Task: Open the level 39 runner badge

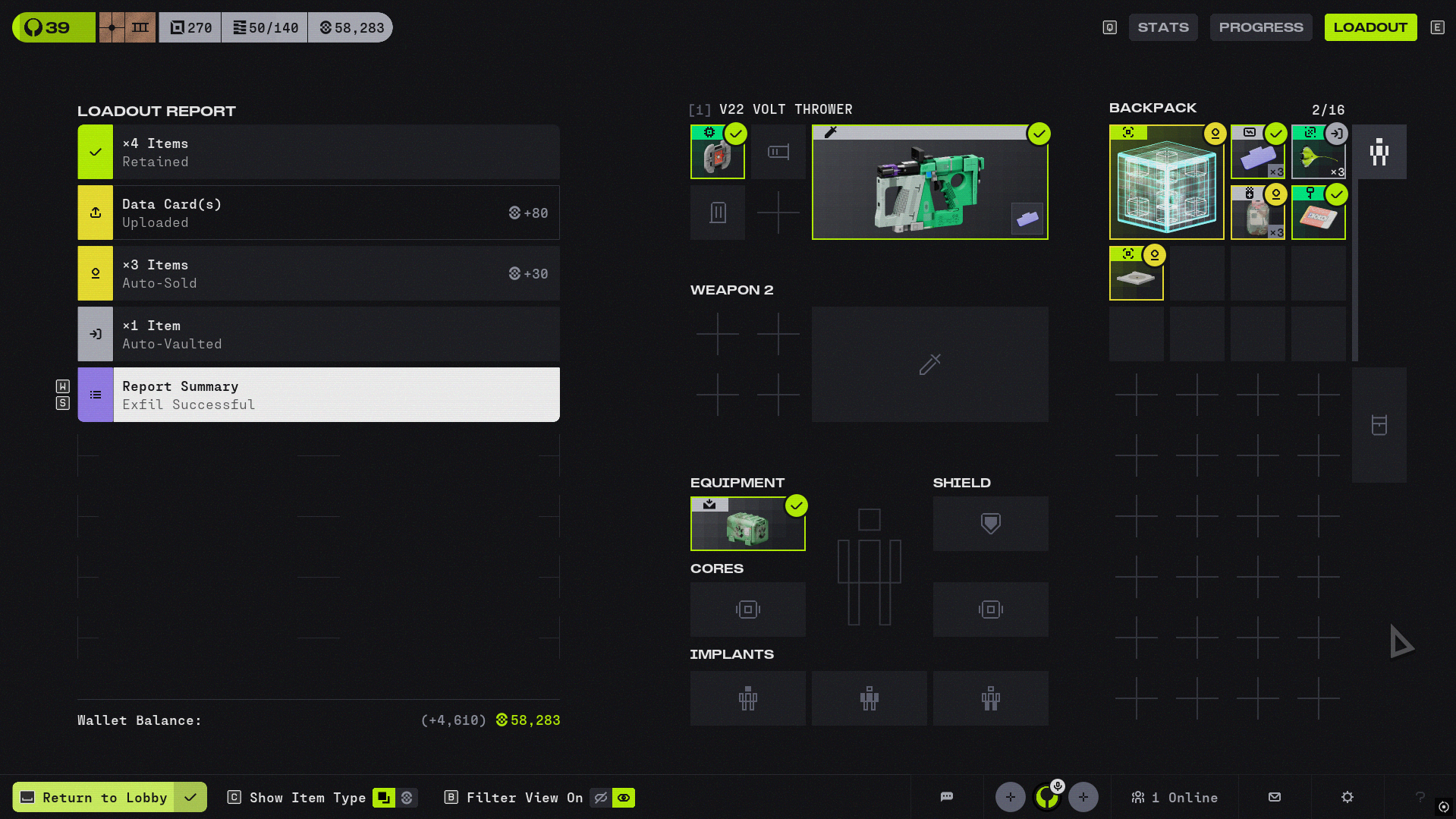Action: pyautogui.click(x=54, y=27)
